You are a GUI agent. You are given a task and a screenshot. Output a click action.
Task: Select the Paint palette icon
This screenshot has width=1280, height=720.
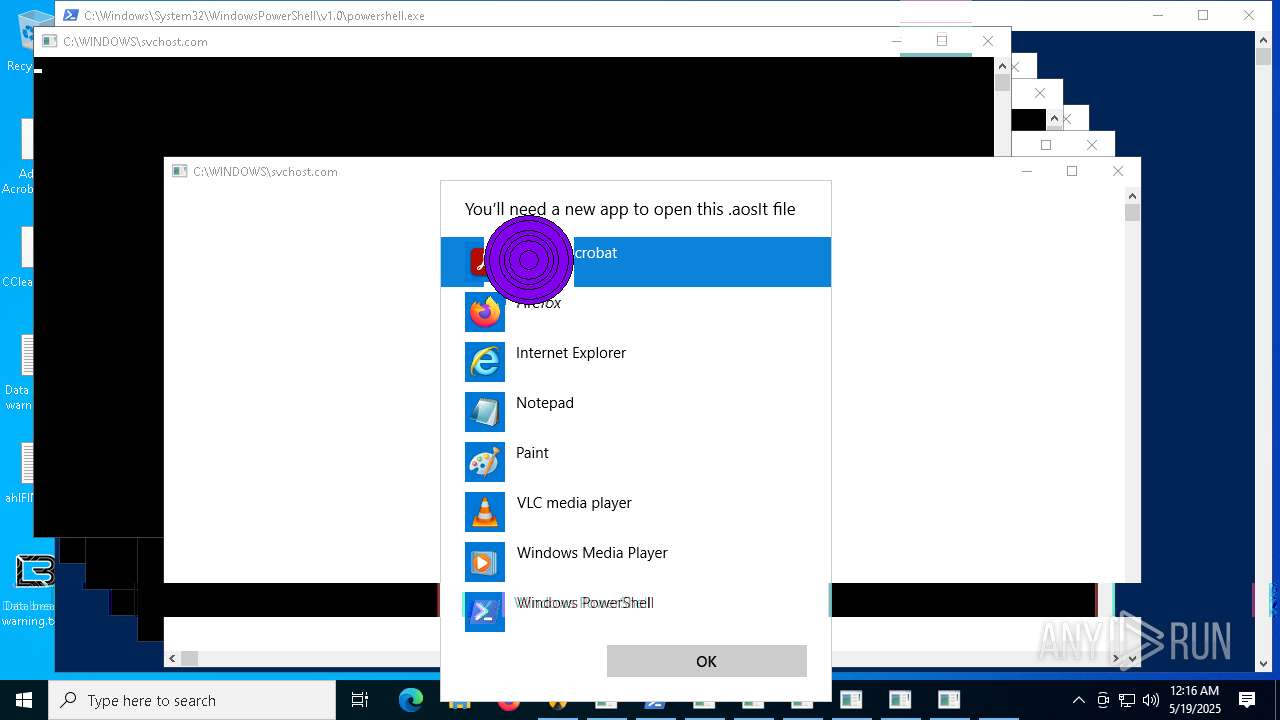click(x=485, y=462)
